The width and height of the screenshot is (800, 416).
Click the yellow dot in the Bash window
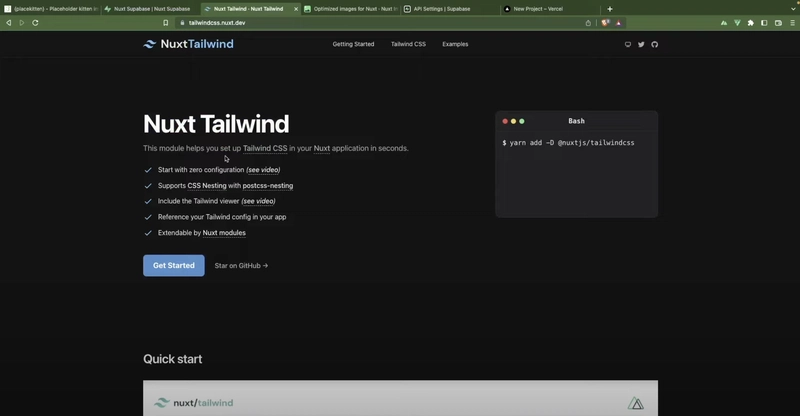513,121
